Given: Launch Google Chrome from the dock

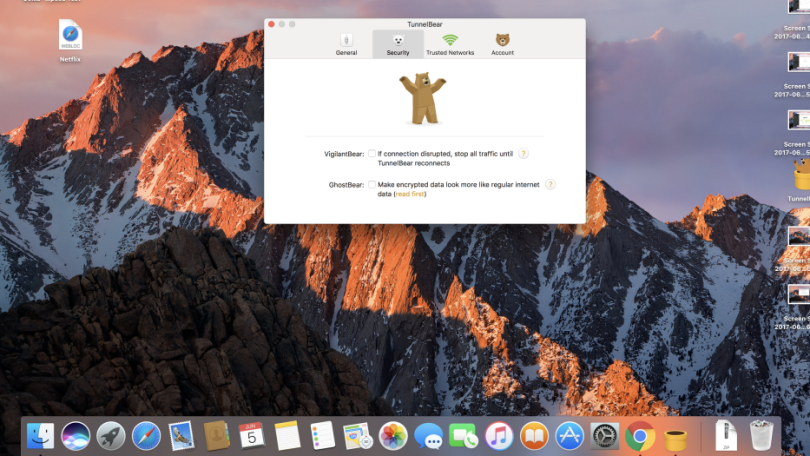Looking at the screenshot, I should [x=640, y=436].
